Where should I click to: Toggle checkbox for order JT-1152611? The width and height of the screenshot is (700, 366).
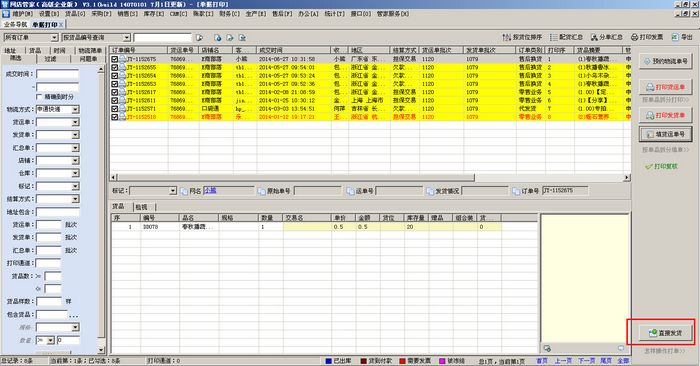point(115,100)
